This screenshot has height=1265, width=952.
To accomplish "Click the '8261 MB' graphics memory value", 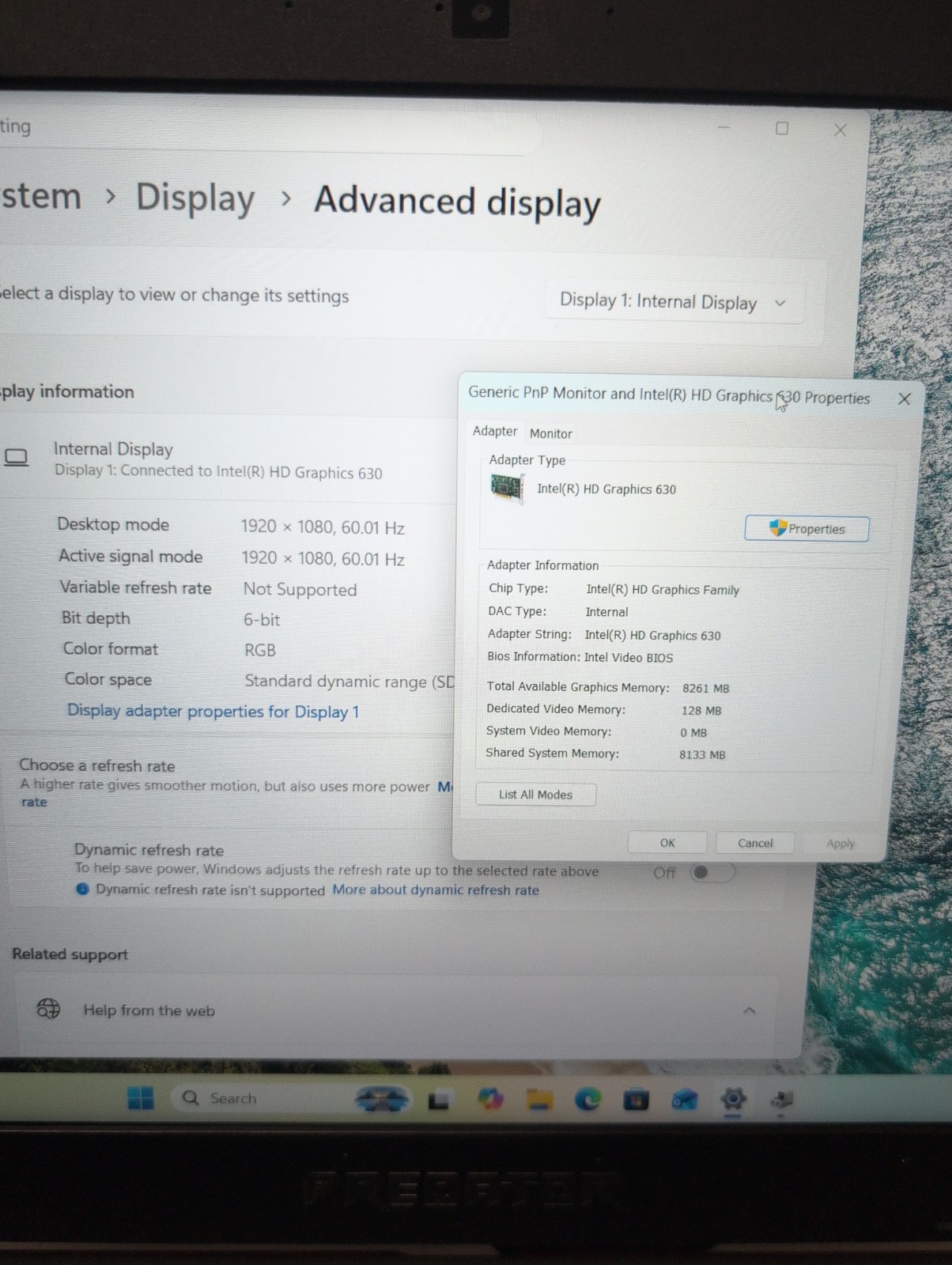I will point(706,688).
